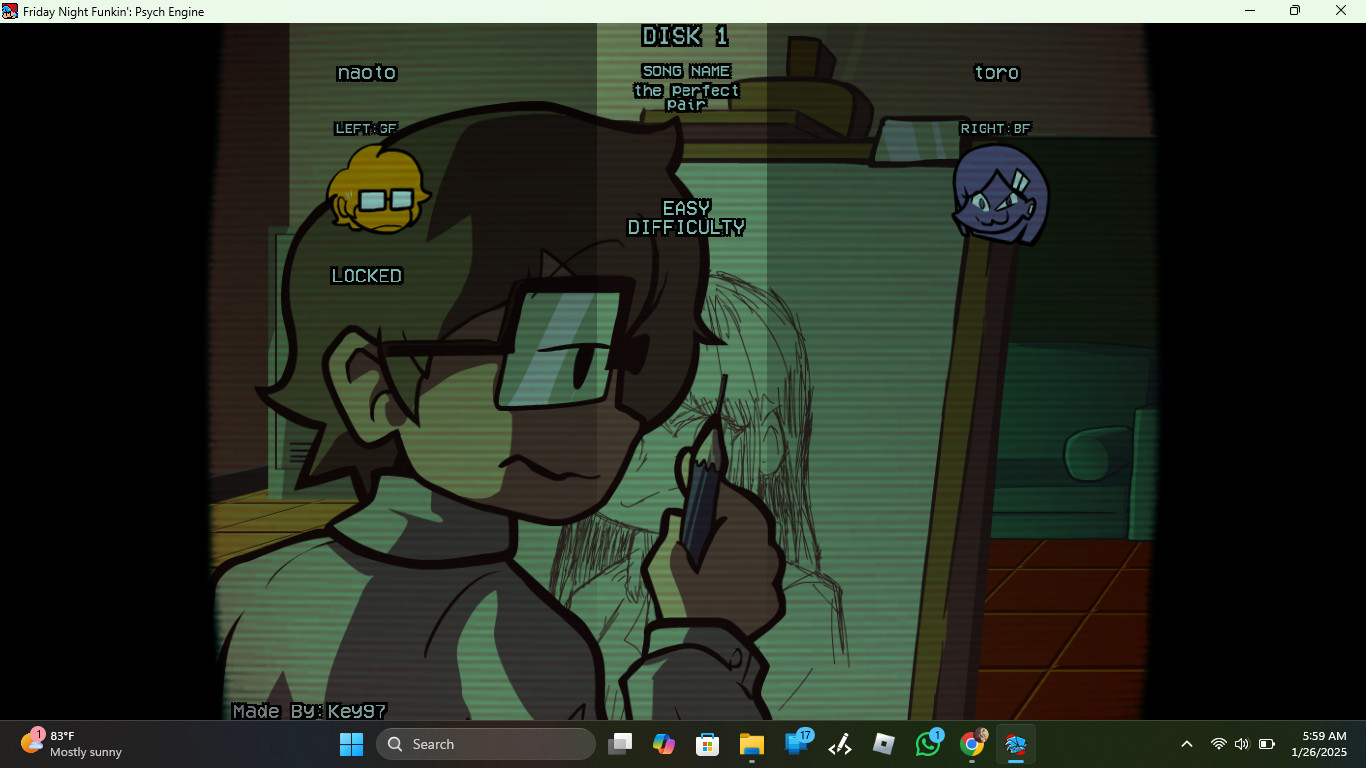Click the naoto character name label
Image resolution: width=1366 pixels, height=768 pixels.
click(x=367, y=73)
